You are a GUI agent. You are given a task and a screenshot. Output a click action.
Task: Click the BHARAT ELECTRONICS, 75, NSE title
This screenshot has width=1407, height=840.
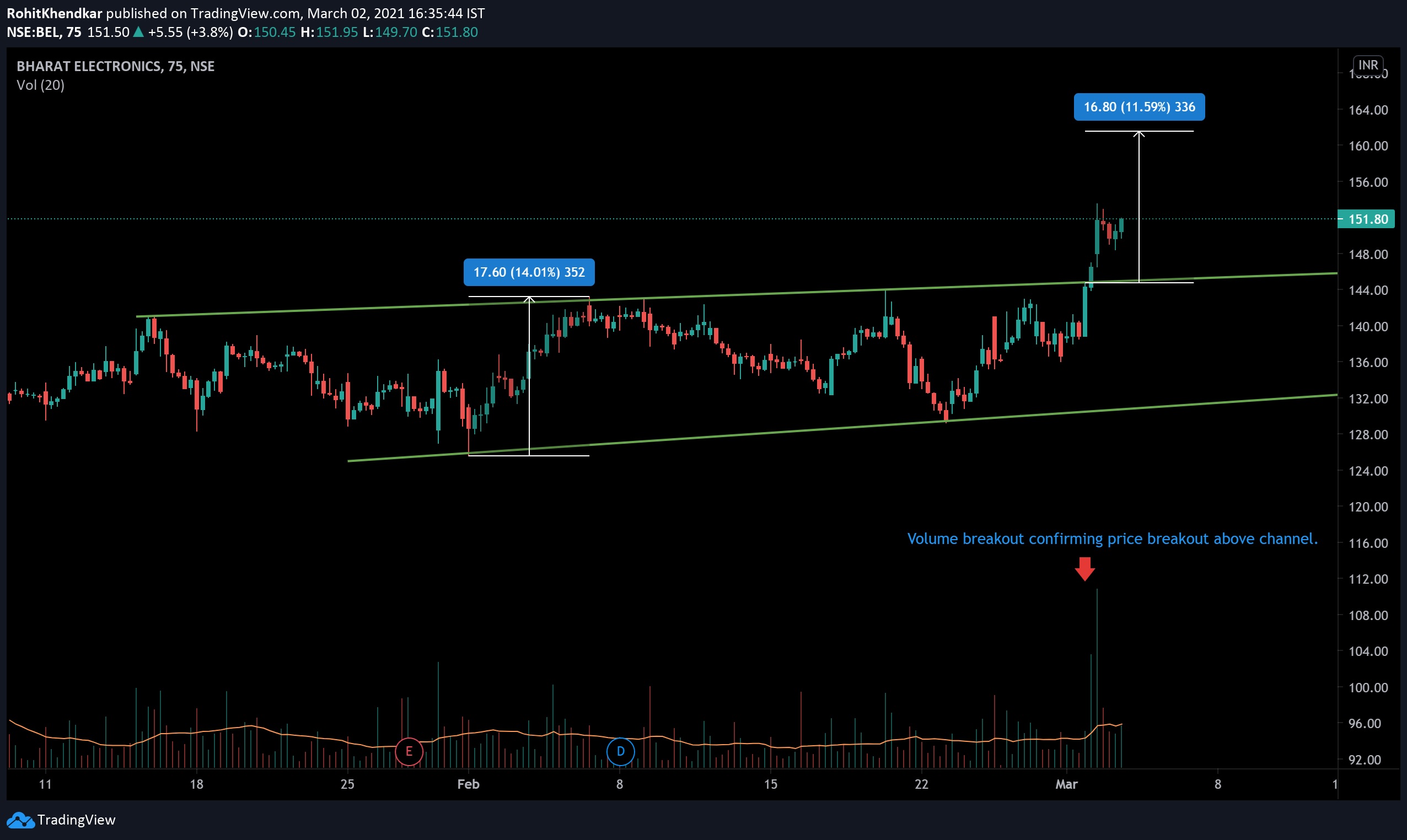(116, 66)
